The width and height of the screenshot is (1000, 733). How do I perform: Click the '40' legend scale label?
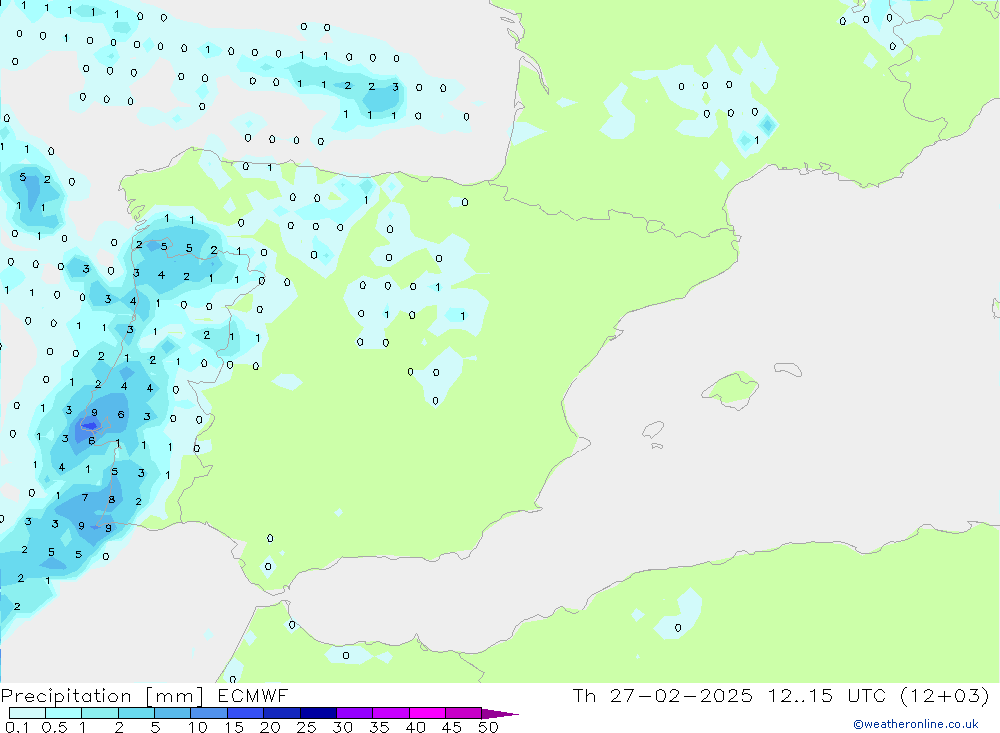click(x=416, y=727)
